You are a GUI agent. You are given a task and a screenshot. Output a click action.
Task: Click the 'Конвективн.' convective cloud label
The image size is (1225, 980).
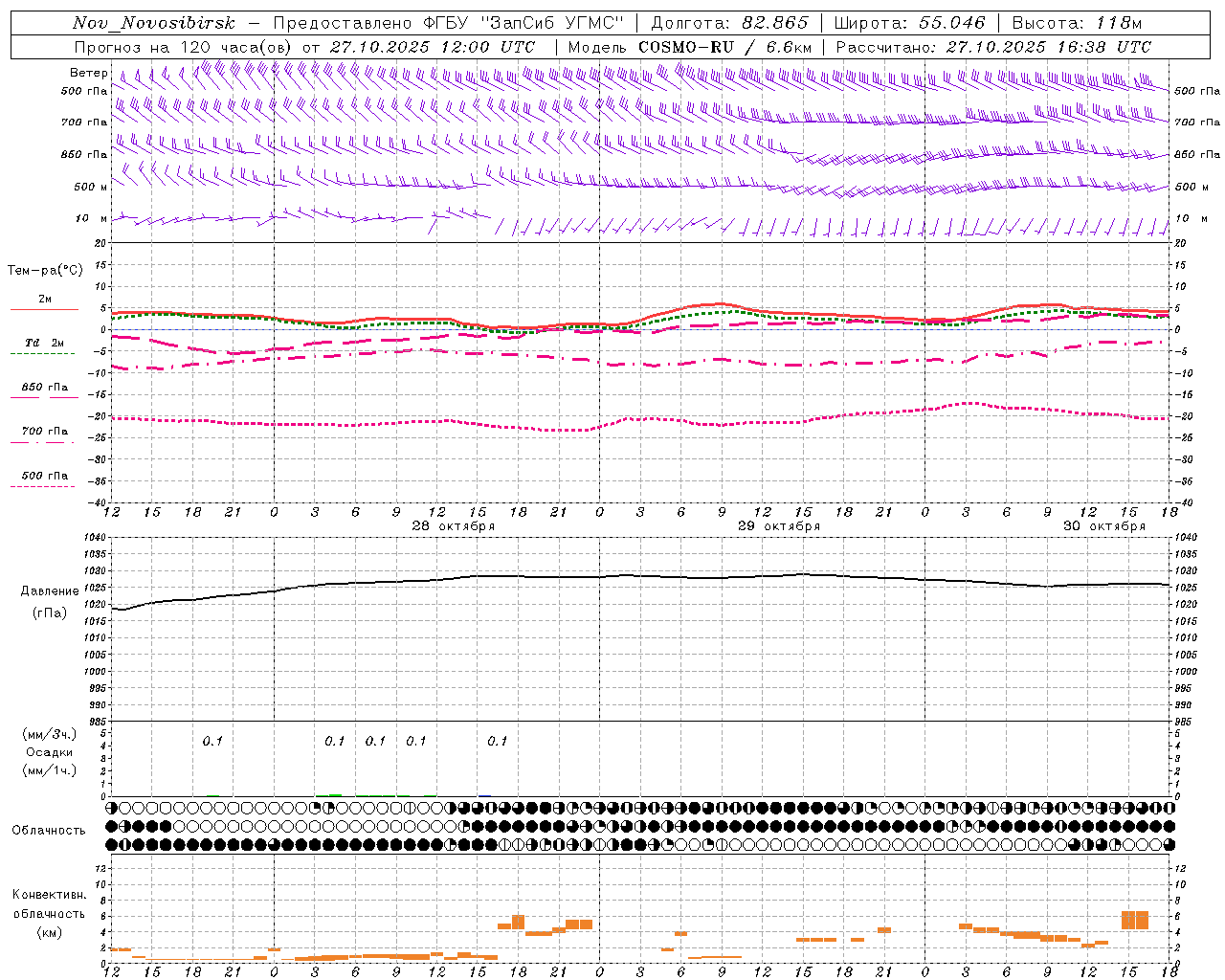[x=49, y=896]
